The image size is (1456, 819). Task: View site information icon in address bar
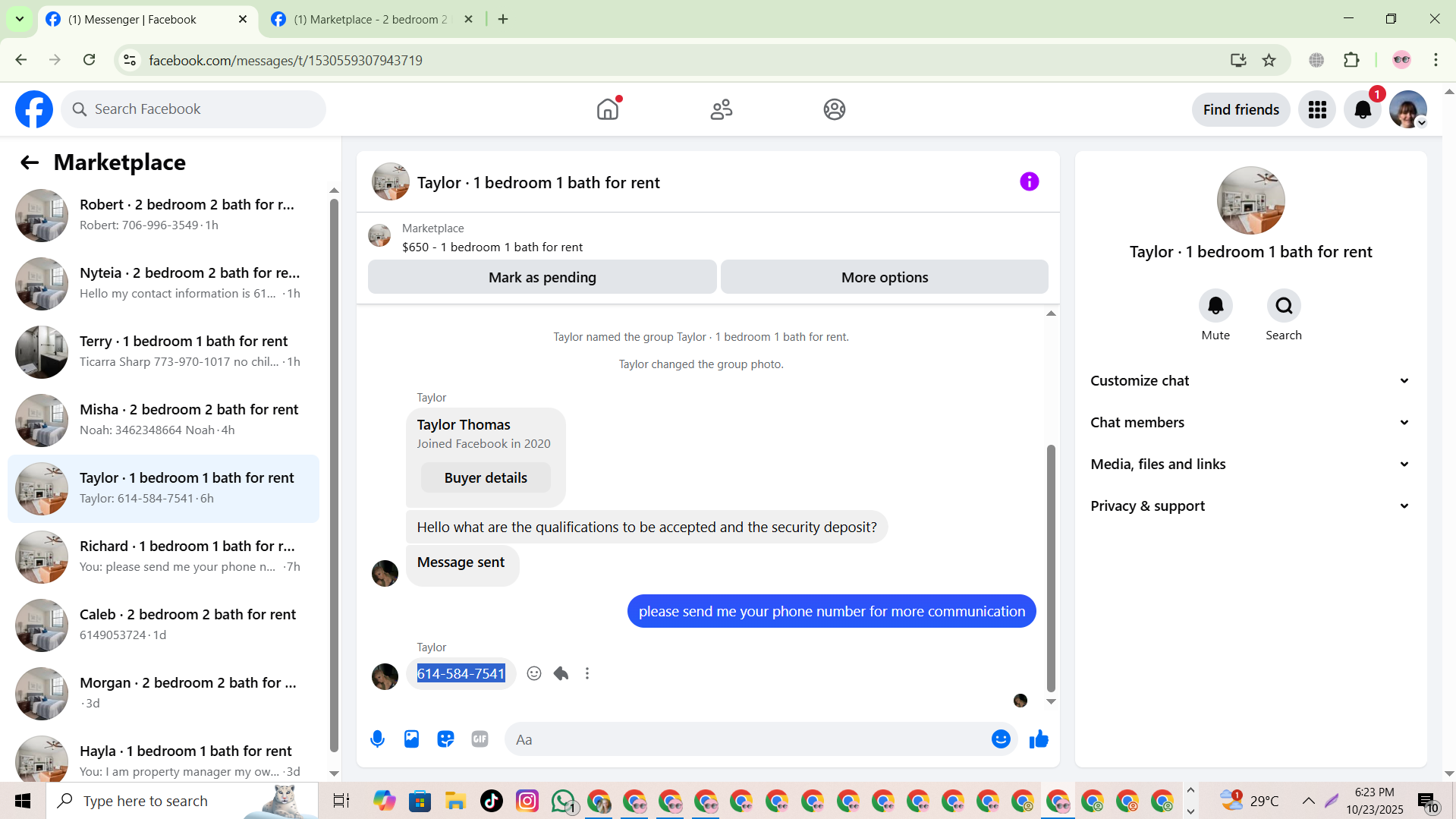point(130,60)
